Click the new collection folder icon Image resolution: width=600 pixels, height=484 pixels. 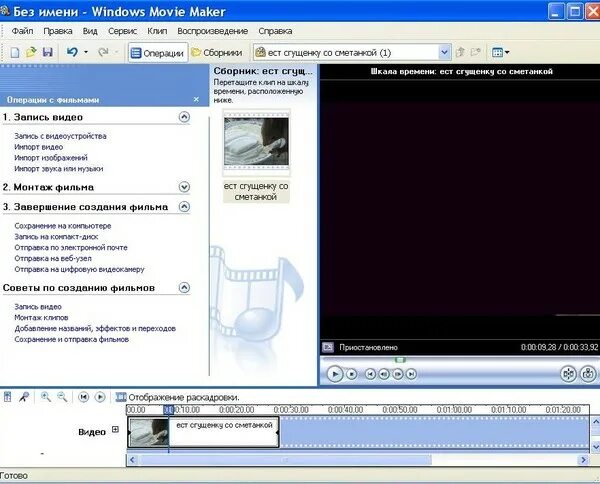click(476, 52)
